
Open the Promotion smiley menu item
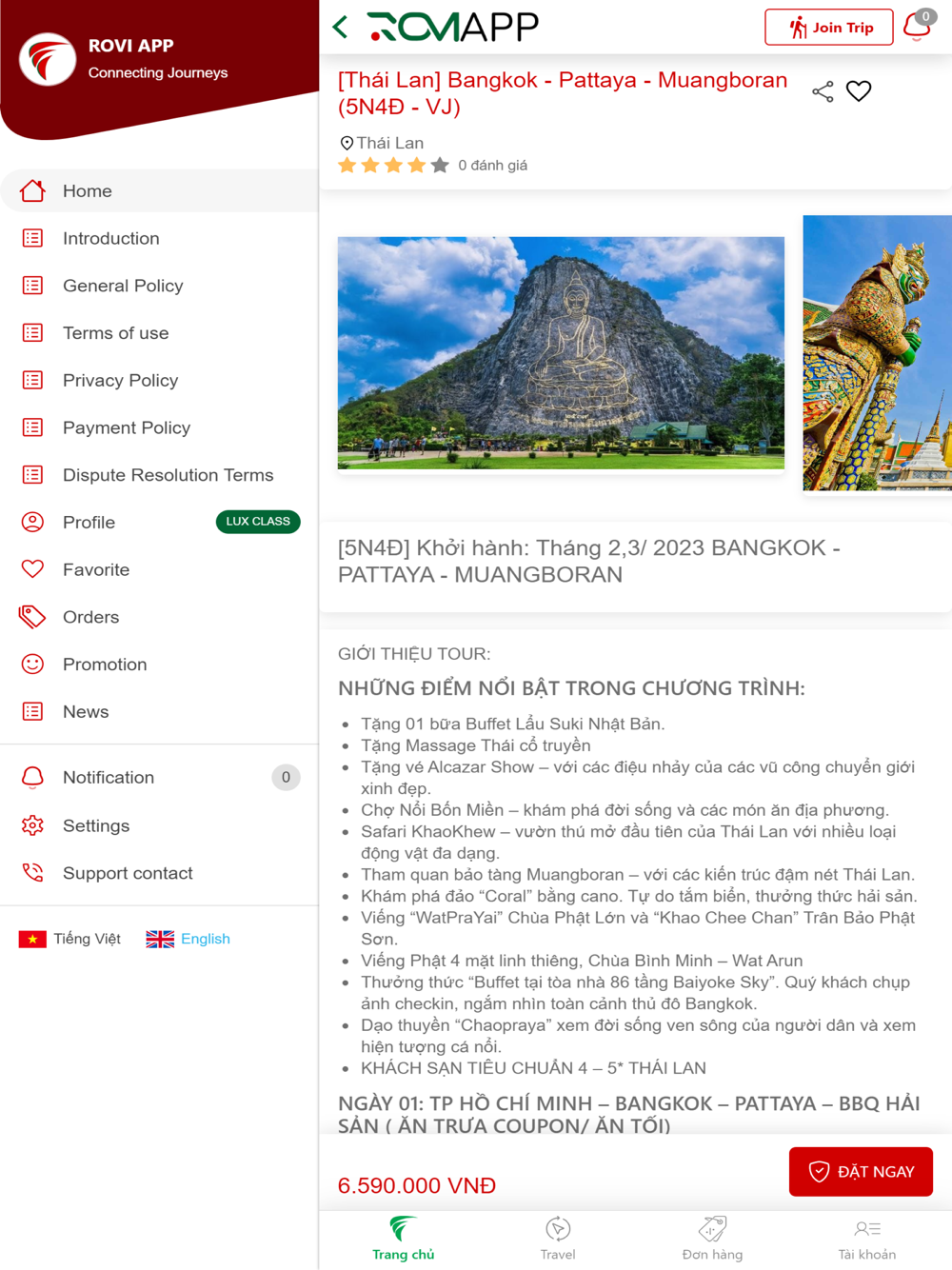159,665
